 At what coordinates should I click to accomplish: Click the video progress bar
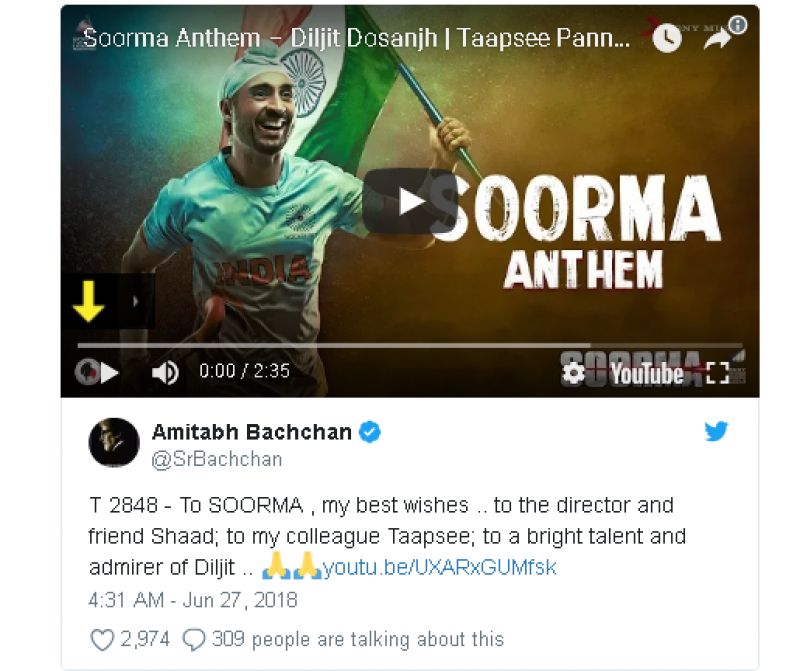point(409,345)
